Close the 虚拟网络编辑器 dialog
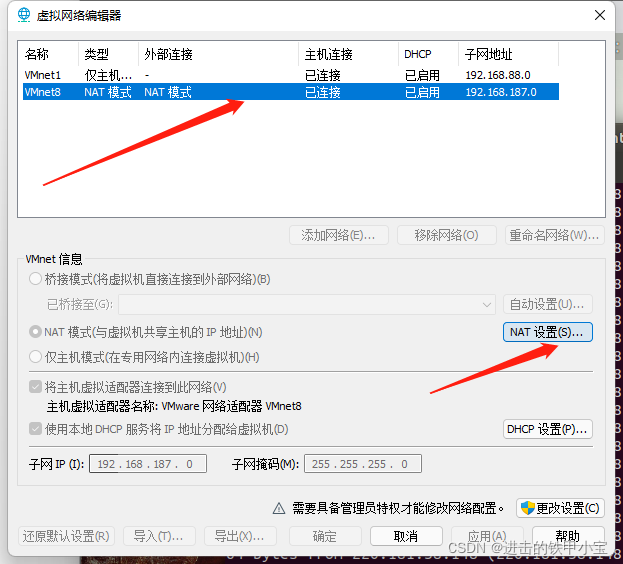623x564 pixels. 600,15
